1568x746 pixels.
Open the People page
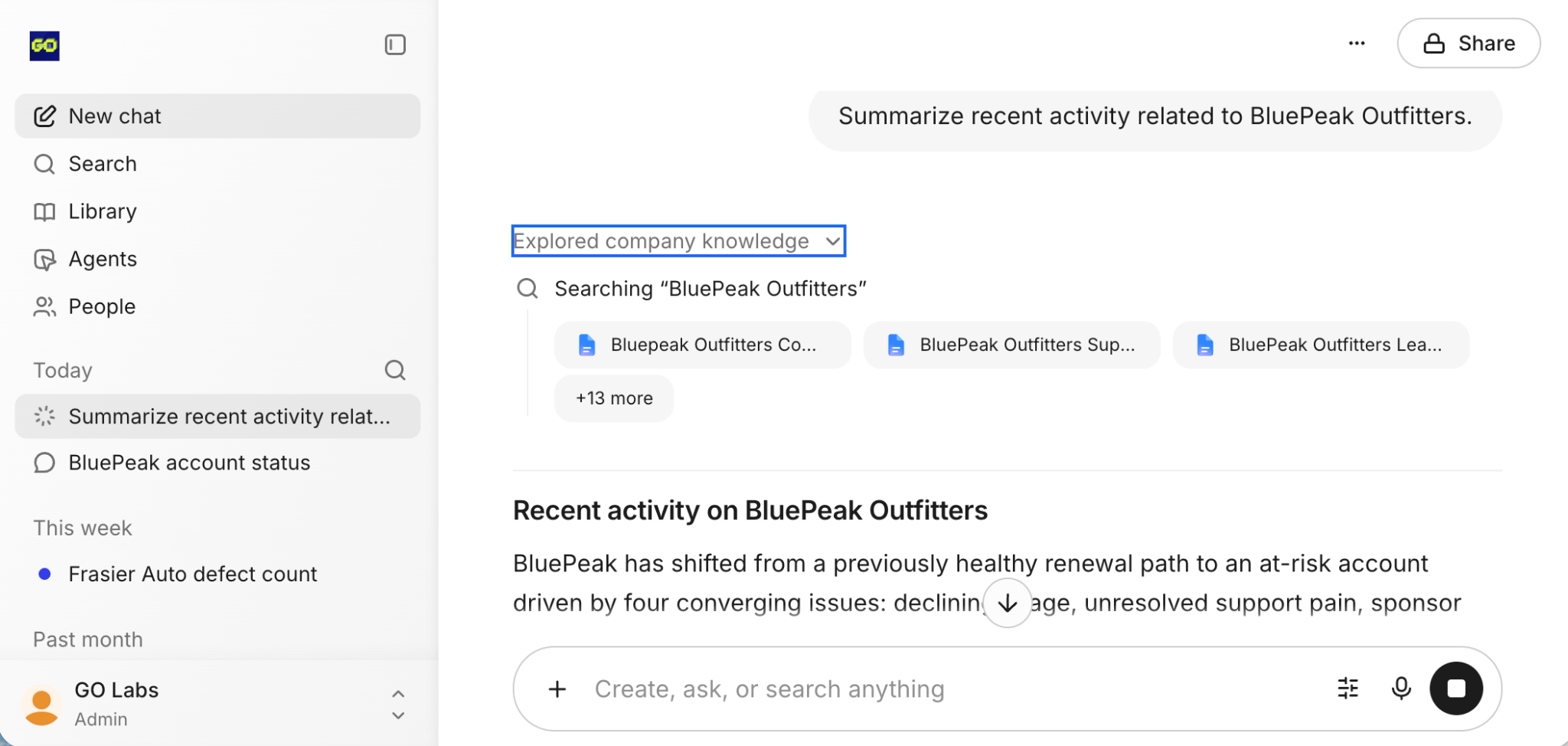tap(217, 306)
